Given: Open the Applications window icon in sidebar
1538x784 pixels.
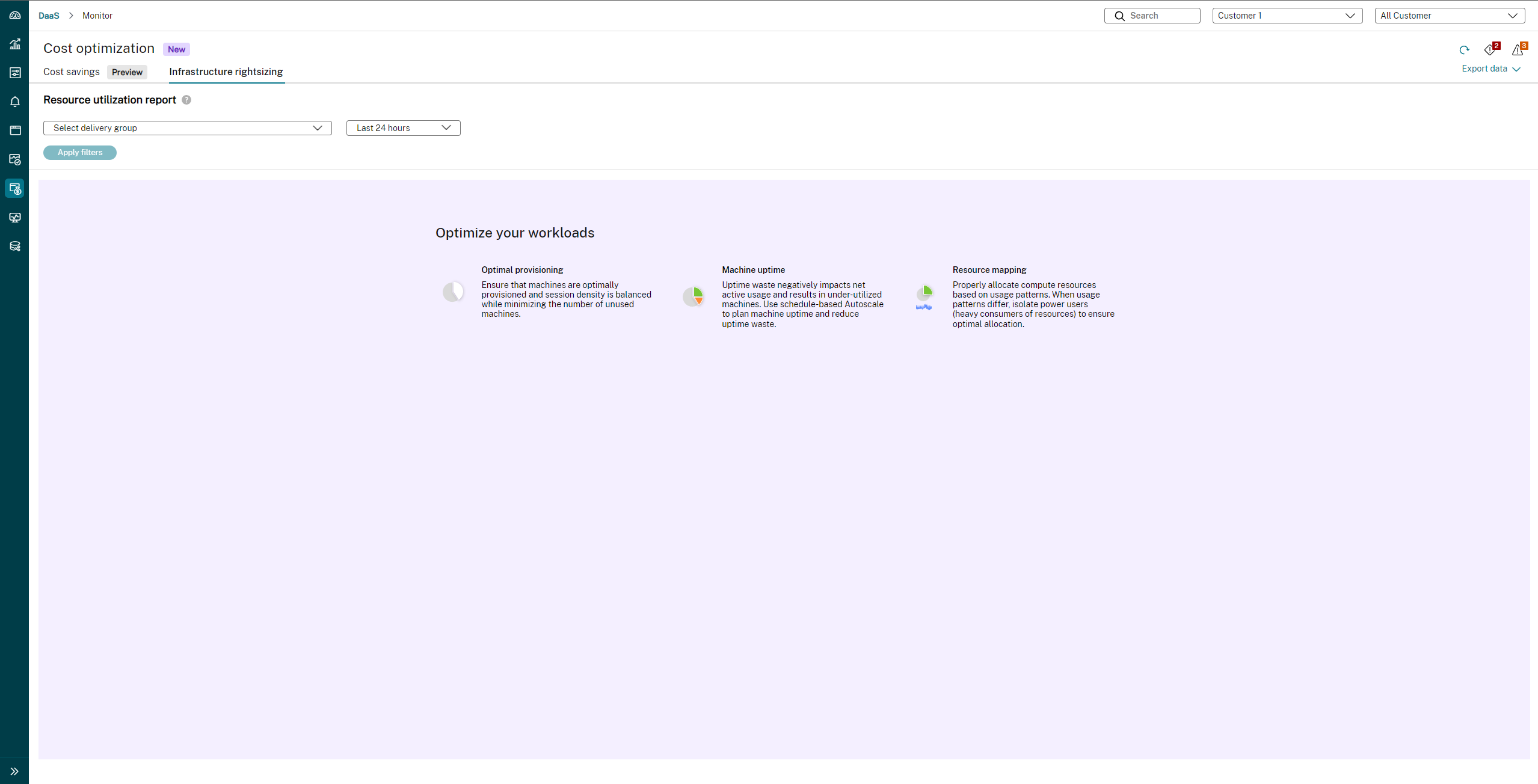Looking at the screenshot, I should click(x=15, y=130).
